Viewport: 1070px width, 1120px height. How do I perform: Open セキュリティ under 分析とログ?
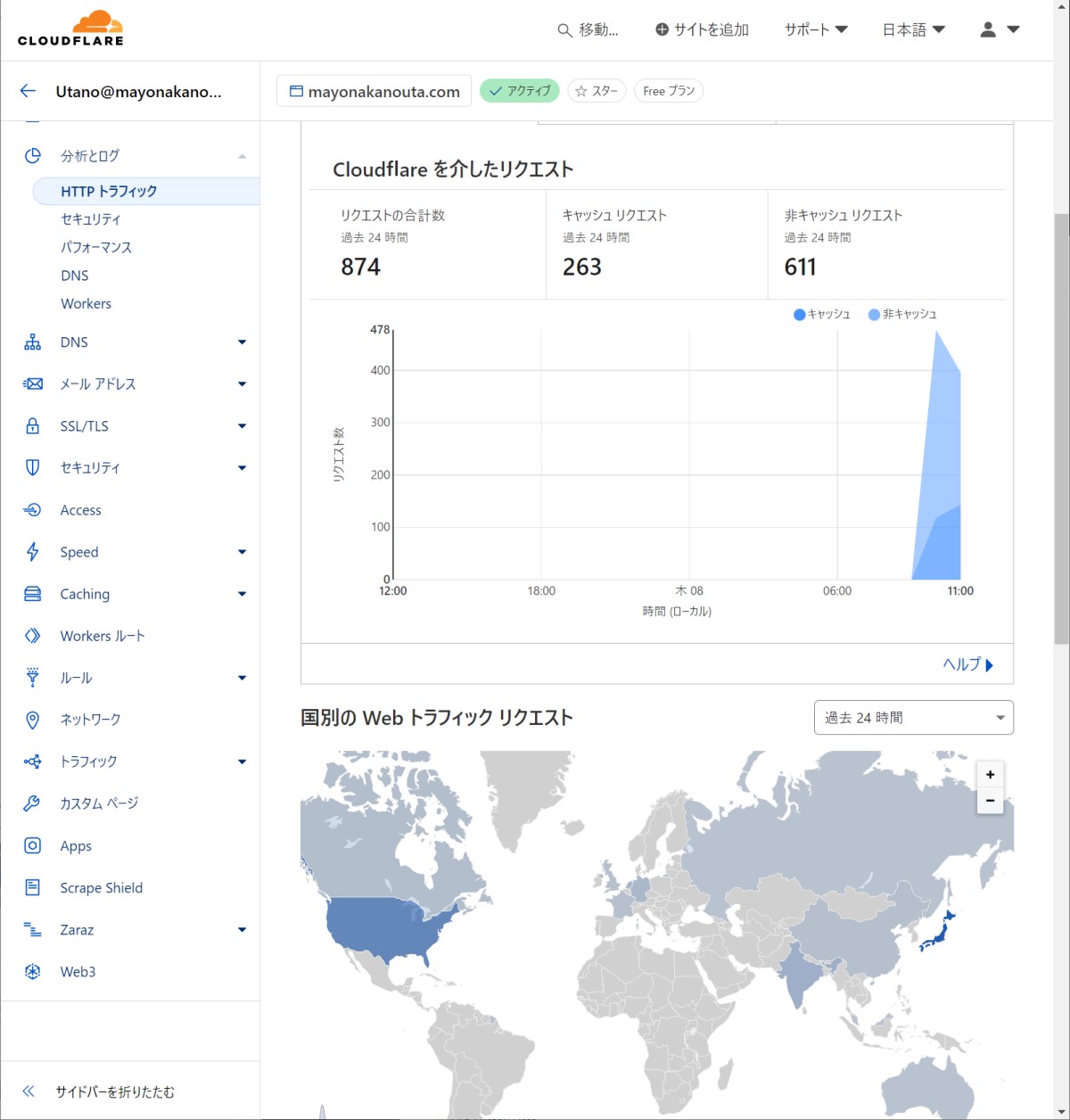(x=91, y=219)
